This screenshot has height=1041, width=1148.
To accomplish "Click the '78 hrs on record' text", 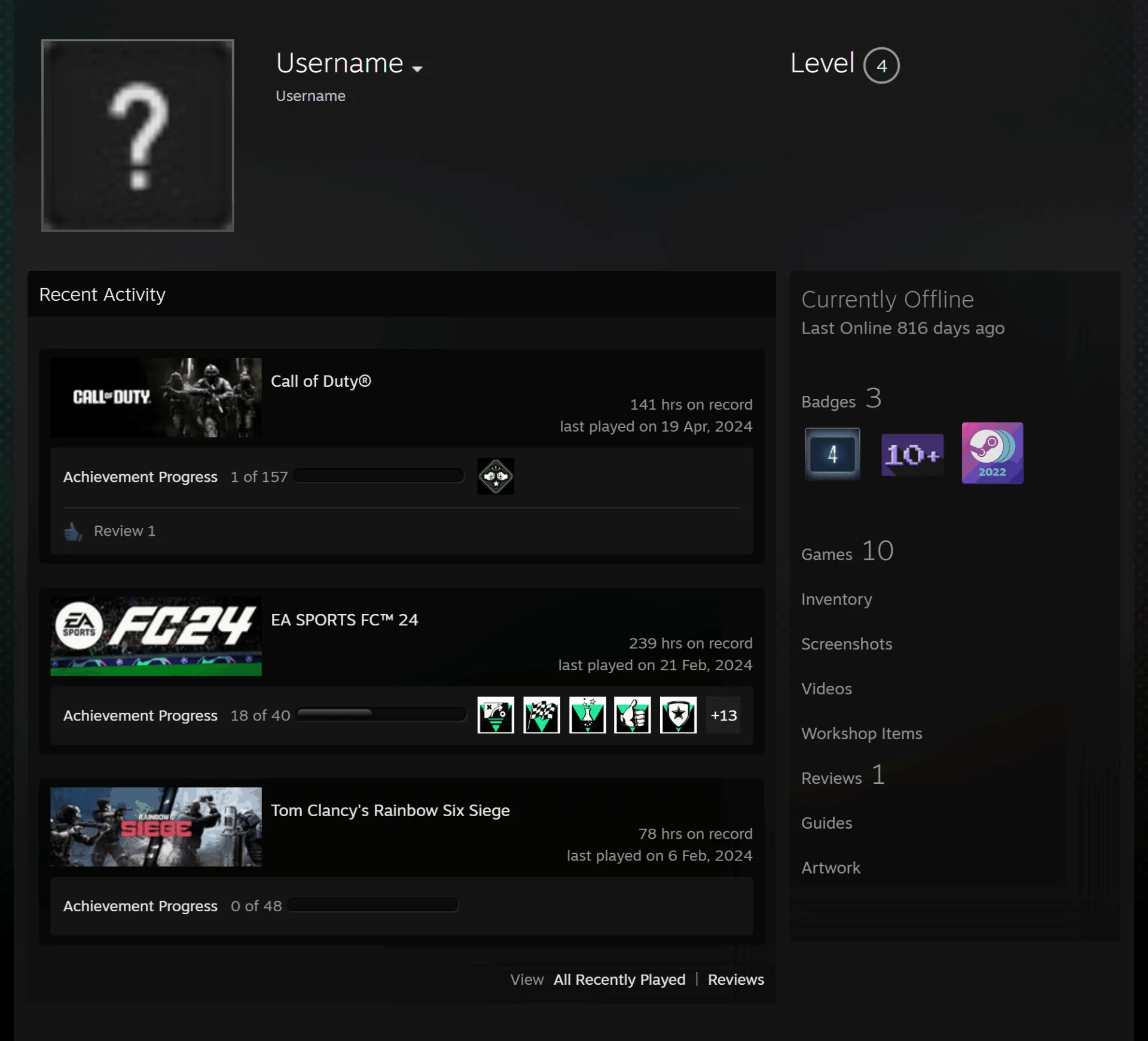I will (x=695, y=834).
